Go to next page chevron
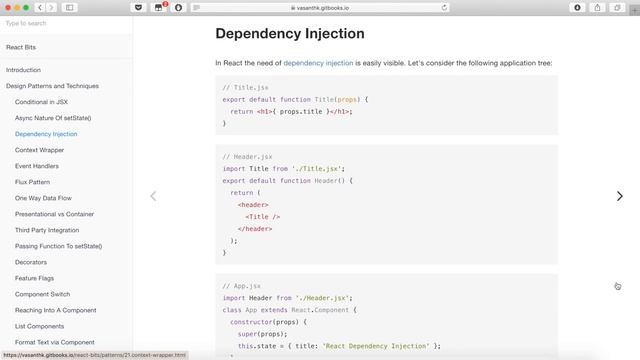The width and height of the screenshot is (640, 360). click(x=620, y=196)
